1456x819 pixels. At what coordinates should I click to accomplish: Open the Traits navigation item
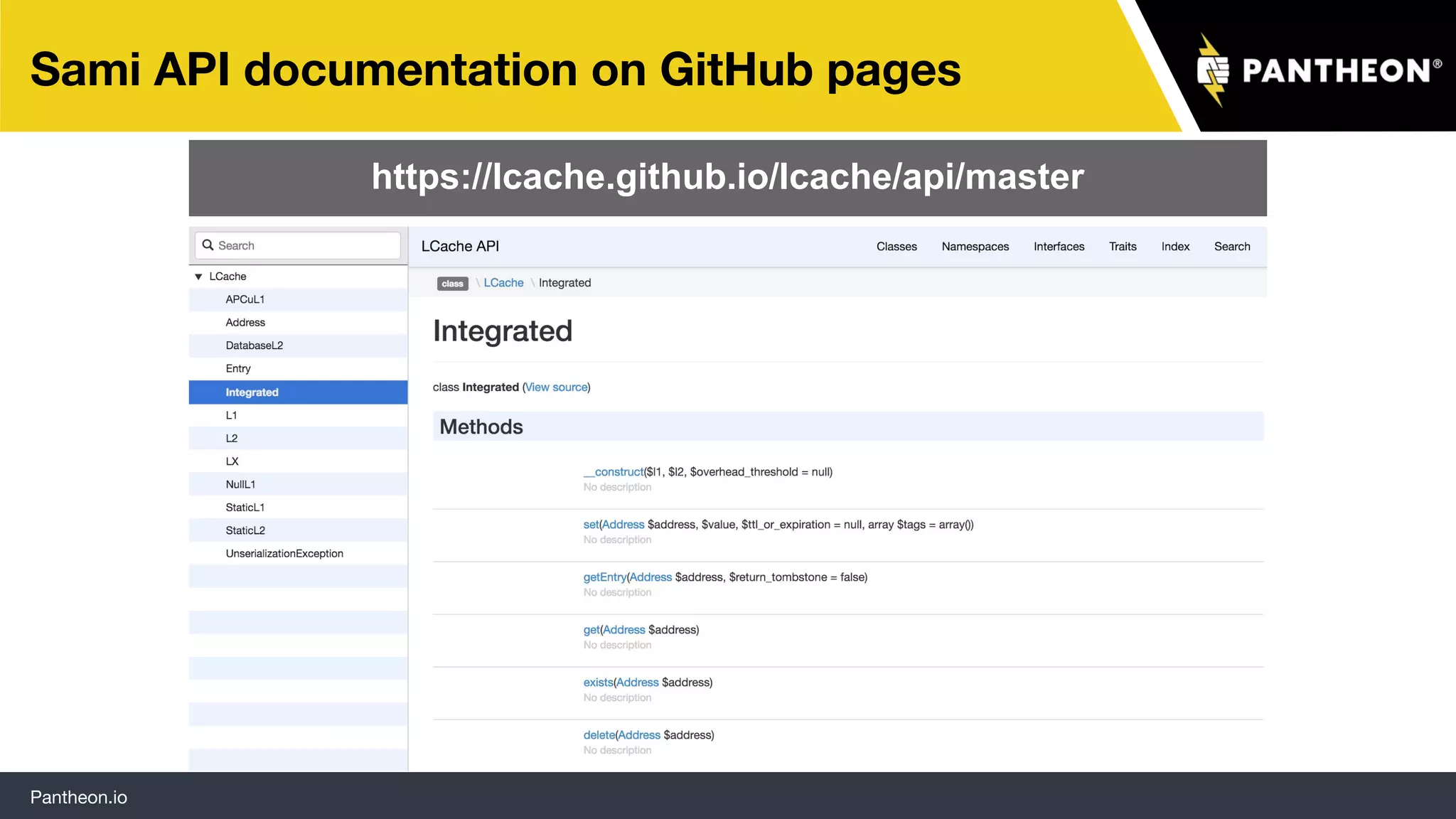(1123, 247)
